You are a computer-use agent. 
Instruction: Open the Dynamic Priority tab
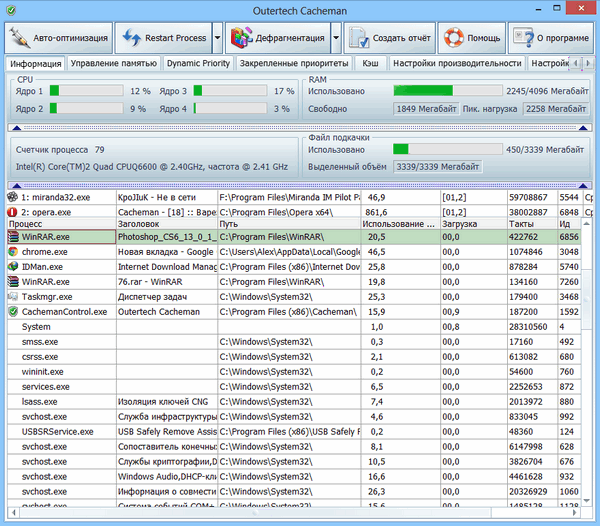click(198, 63)
